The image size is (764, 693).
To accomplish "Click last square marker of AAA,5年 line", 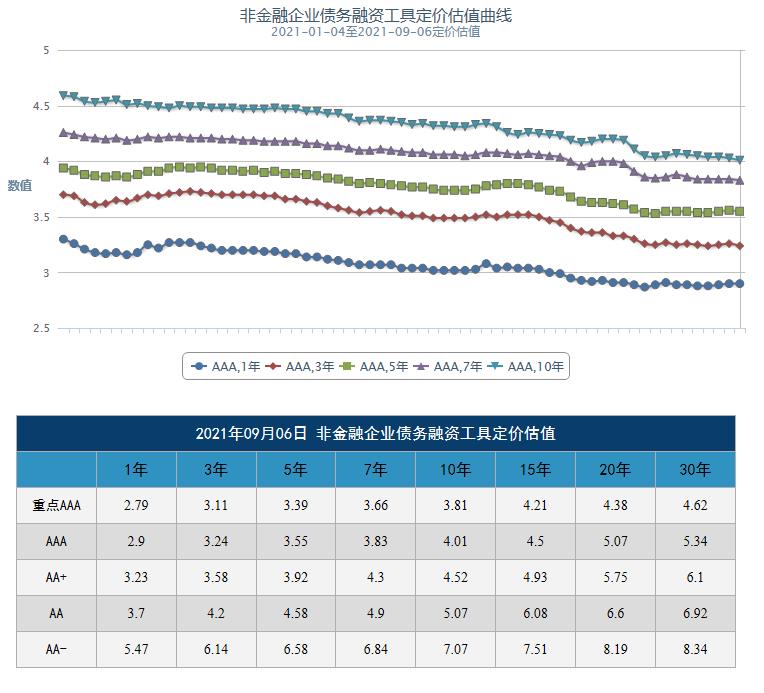I will point(739,211).
